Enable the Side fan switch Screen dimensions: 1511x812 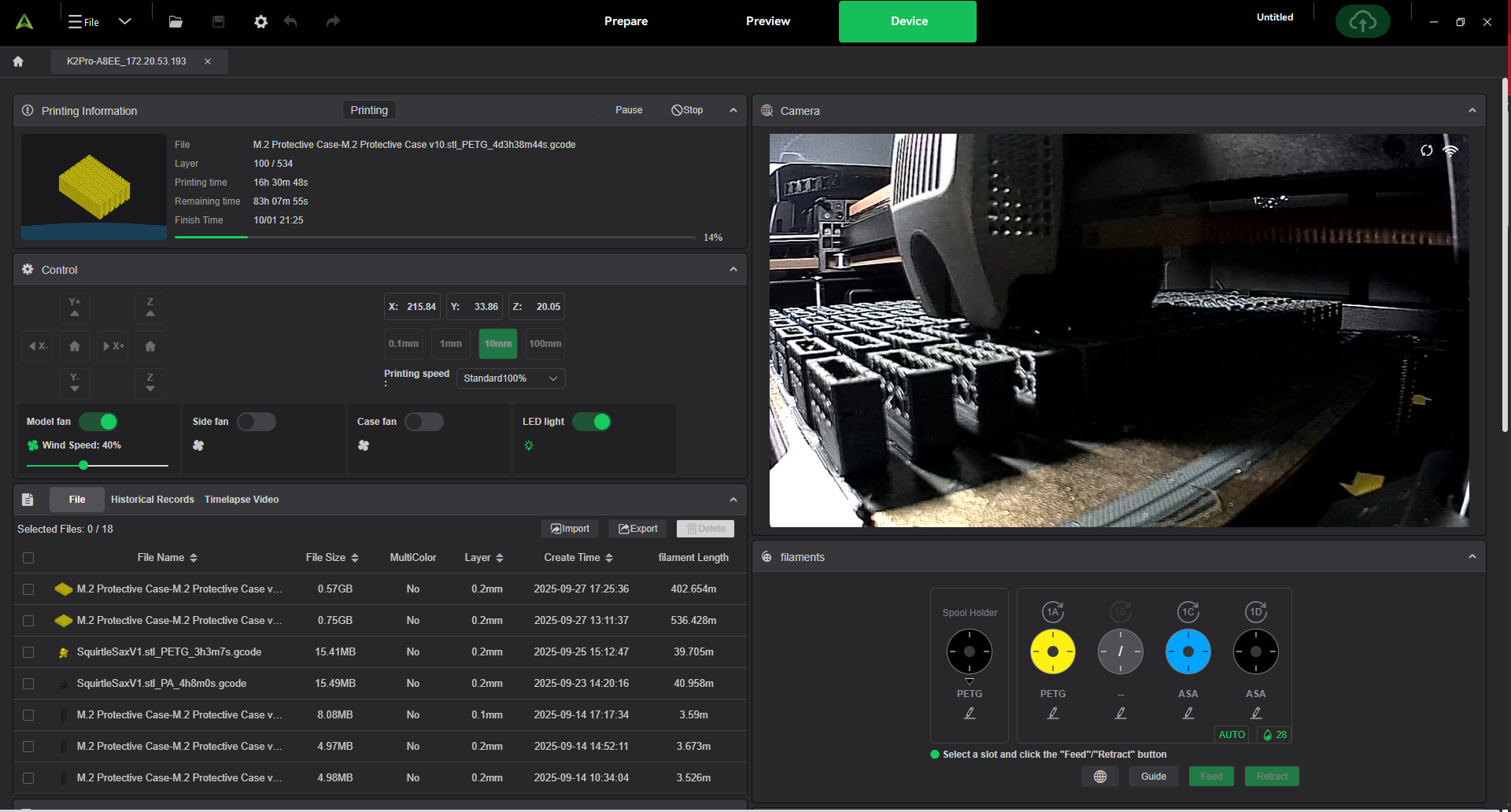(x=257, y=422)
